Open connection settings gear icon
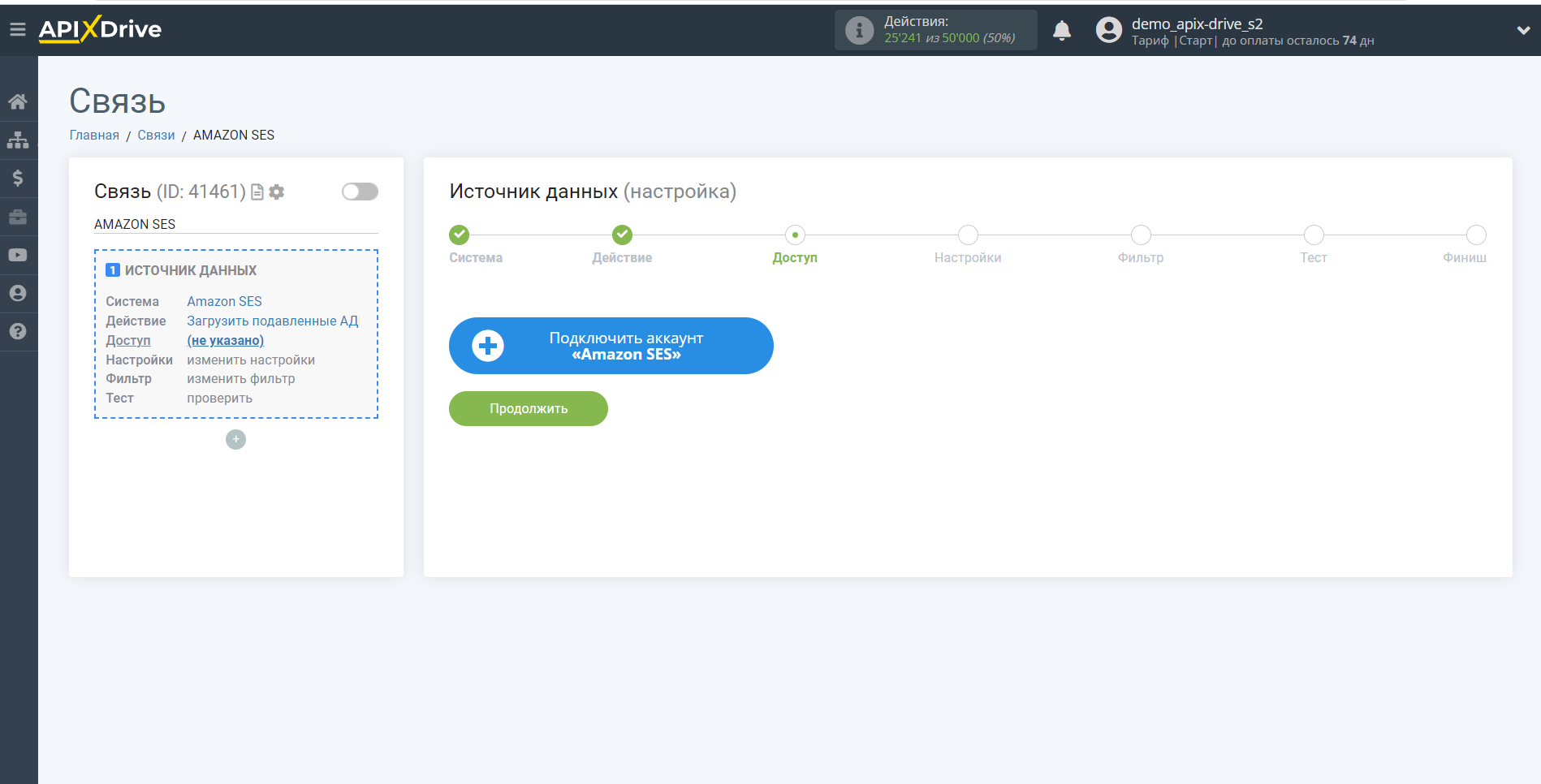This screenshot has height=784, width=1541. point(277,192)
